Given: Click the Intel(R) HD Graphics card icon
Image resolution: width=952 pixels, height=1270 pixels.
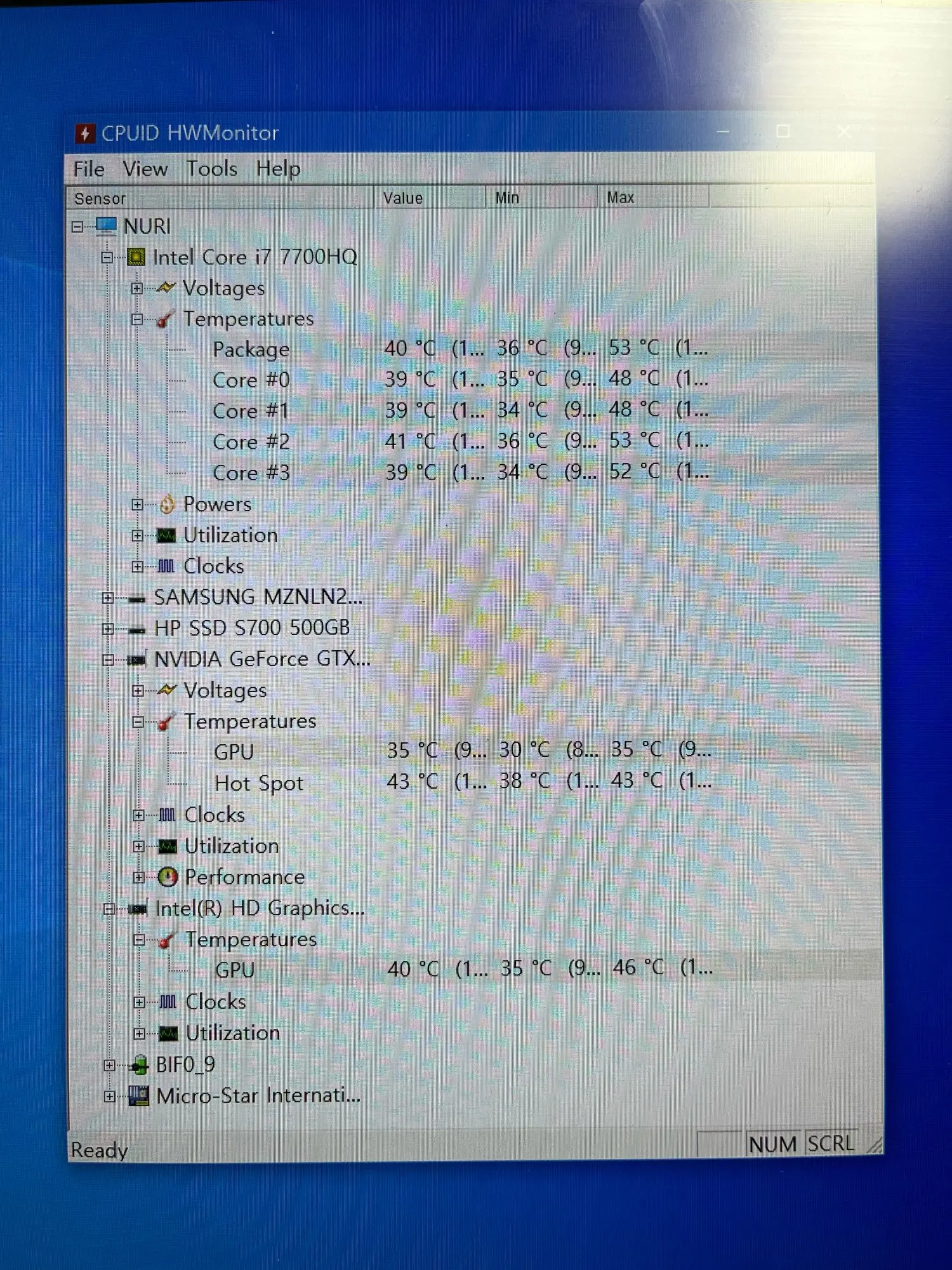Looking at the screenshot, I should point(138,909).
